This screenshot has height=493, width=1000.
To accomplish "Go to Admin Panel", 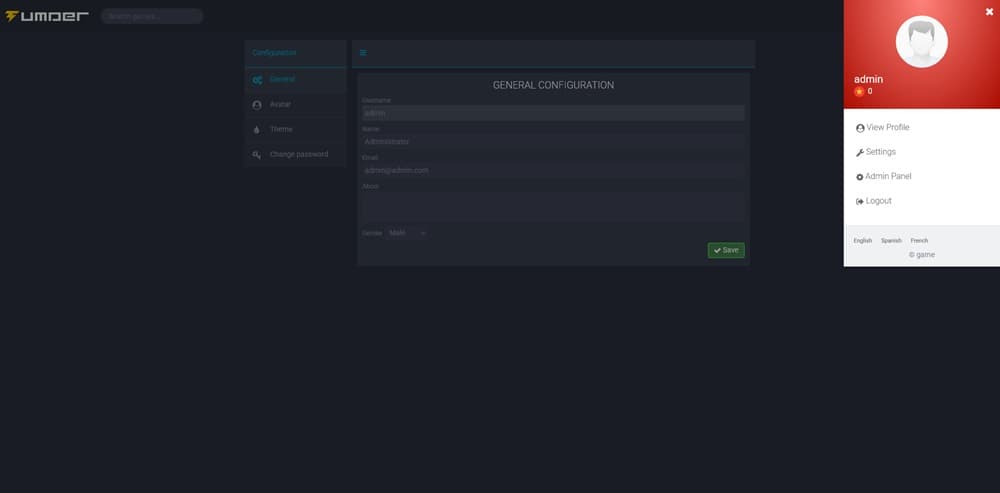I will 888,177.
